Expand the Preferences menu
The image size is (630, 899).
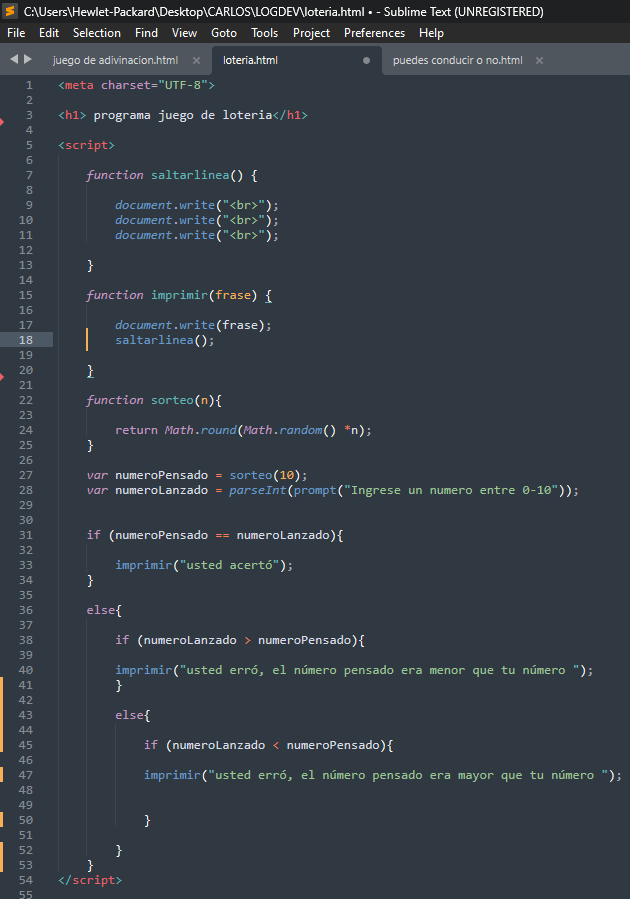click(x=374, y=33)
